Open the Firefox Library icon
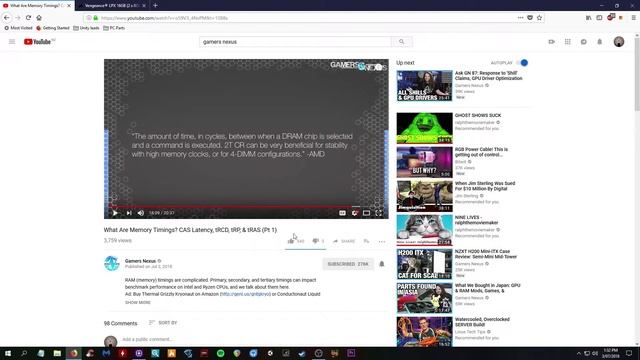Image resolution: width=640 pixels, height=360 pixels. click(x=589, y=18)
